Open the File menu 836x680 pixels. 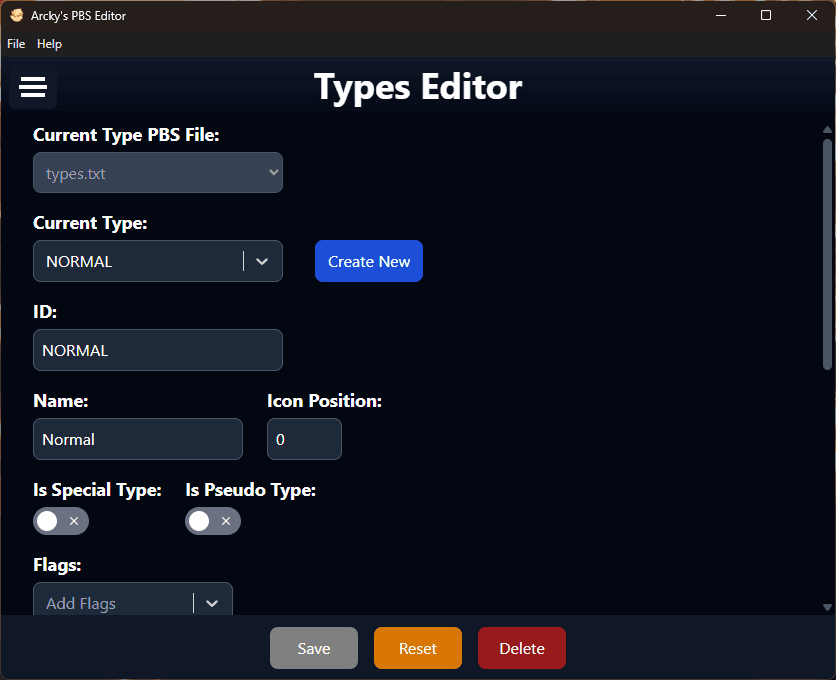(16, 44)
